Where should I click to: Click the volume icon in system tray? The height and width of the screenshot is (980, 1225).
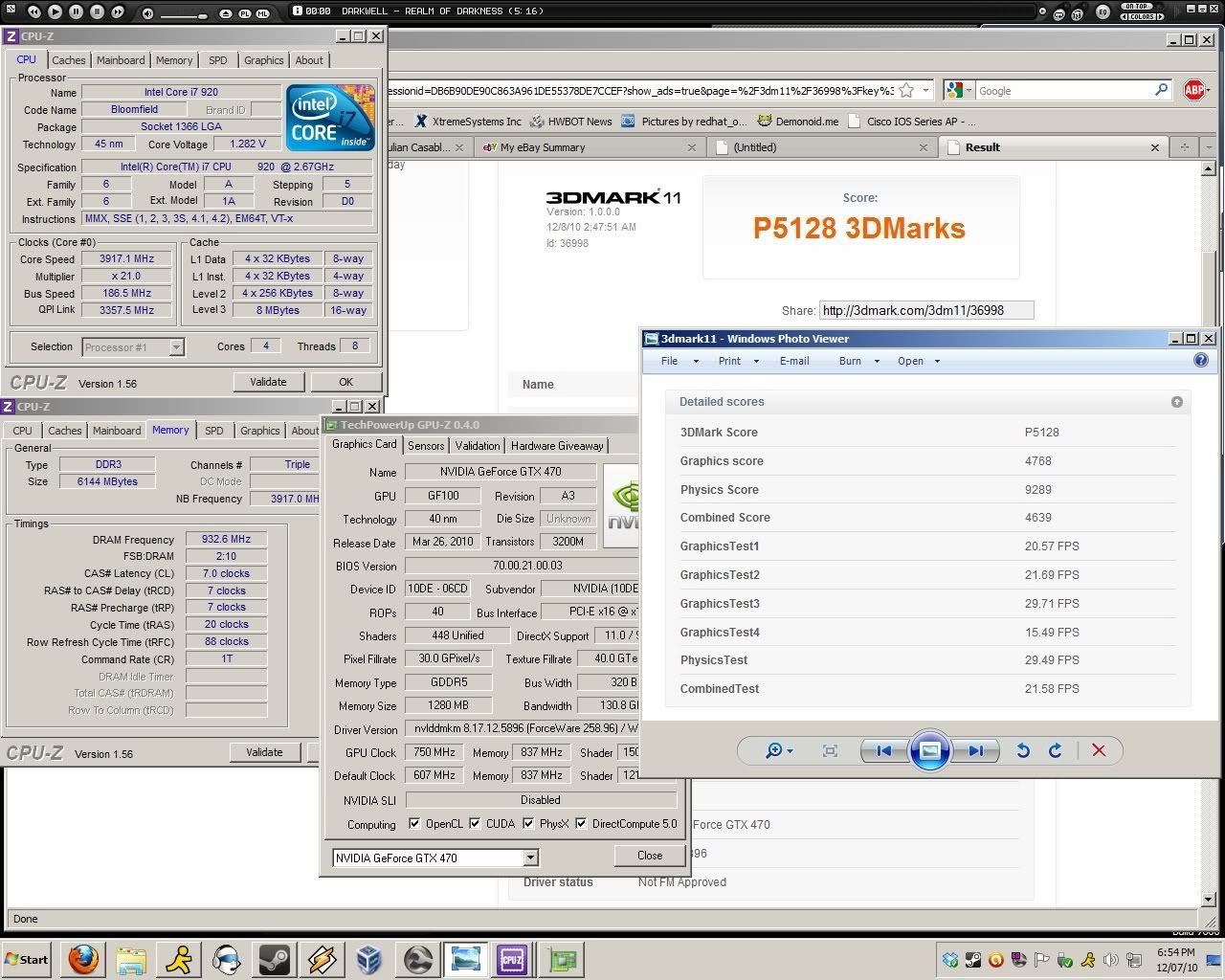[1111, 960]
